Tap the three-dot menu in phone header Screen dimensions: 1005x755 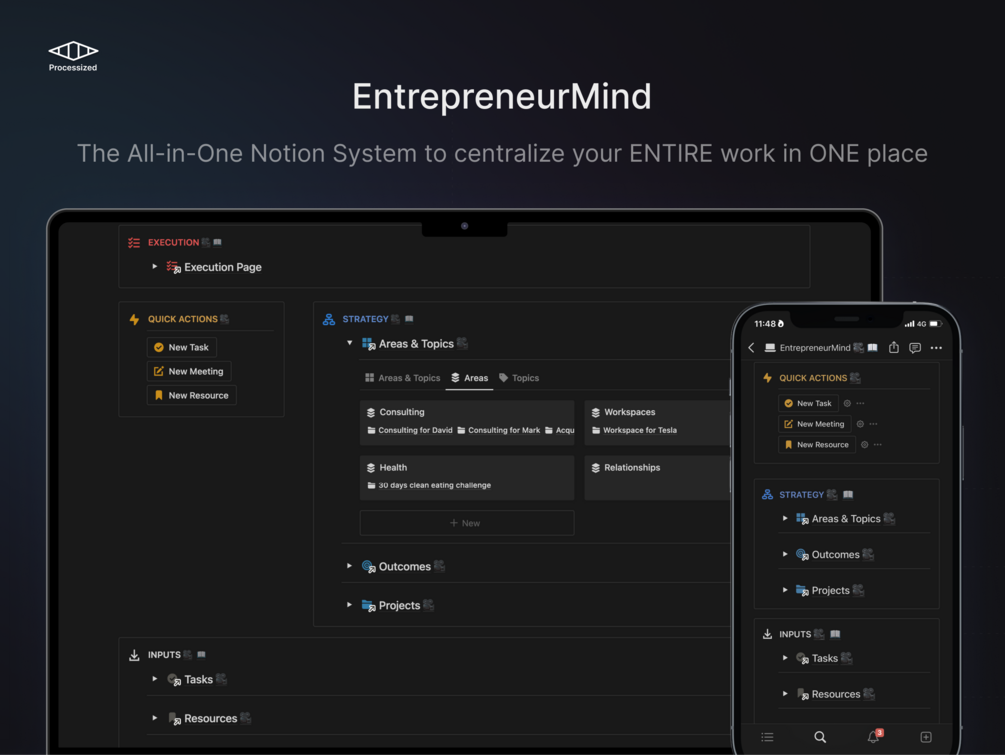point(936,348)
